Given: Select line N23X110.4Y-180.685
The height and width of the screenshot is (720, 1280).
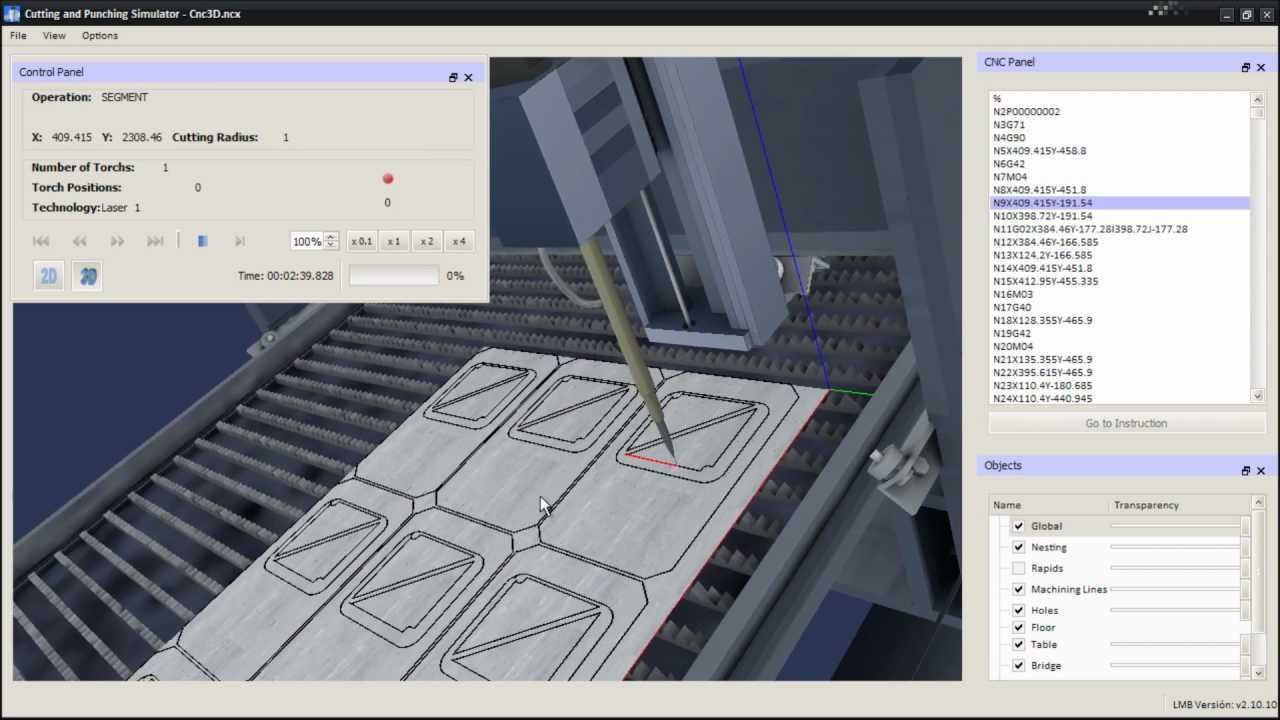Looking at the screenshot, I should pyautogui.click(x=1120, y=385).
